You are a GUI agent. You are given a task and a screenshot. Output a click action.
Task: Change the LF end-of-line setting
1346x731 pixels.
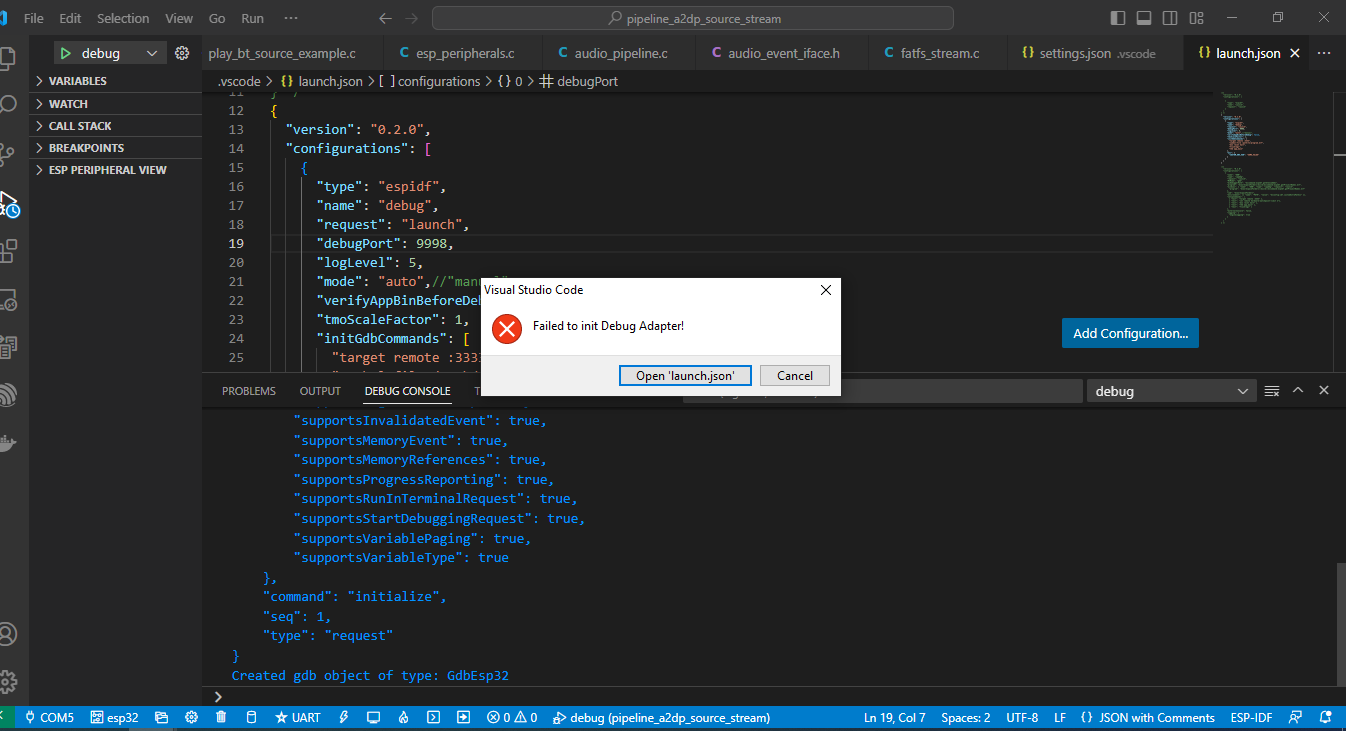point(1059,718)
